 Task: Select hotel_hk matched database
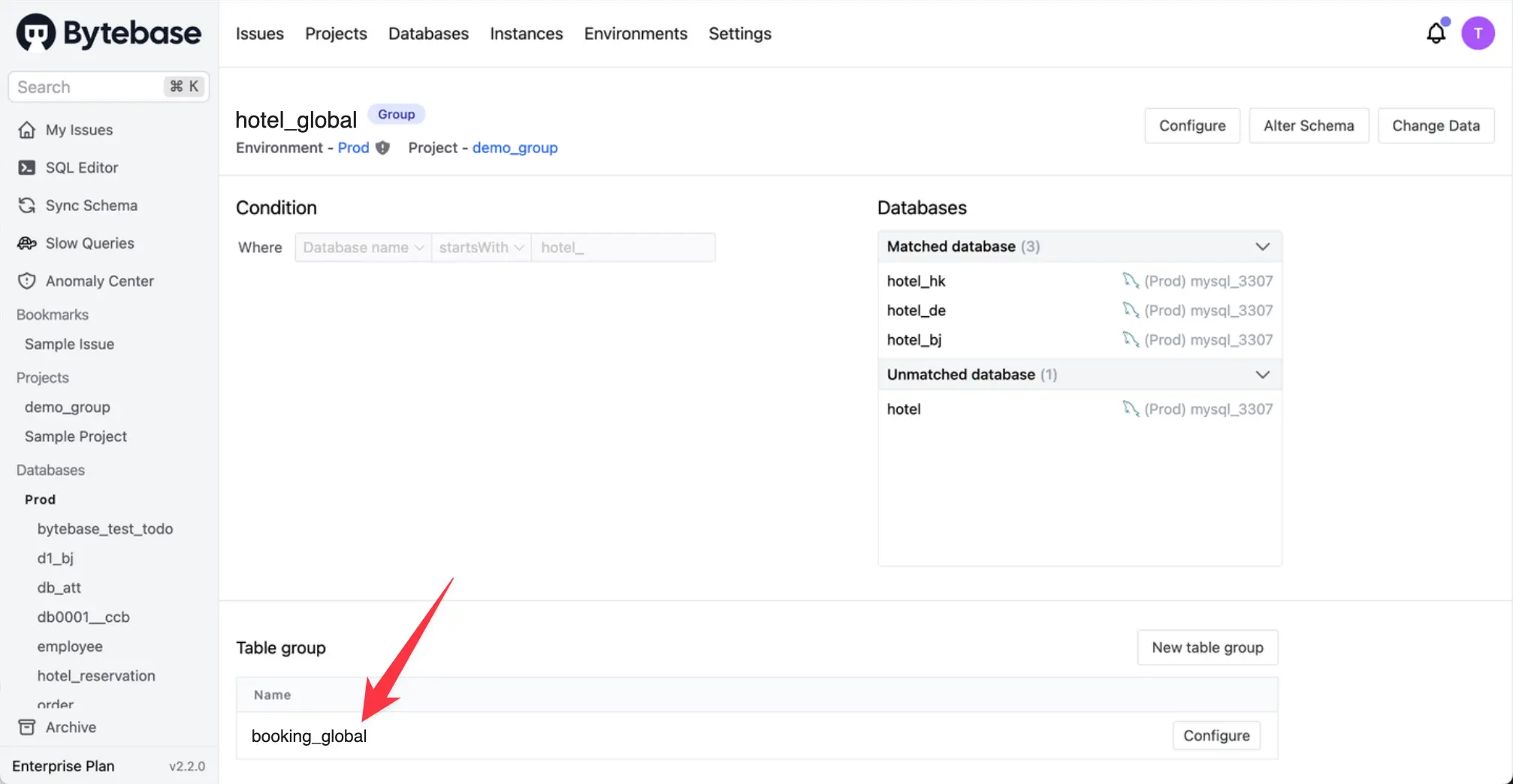pyautogui.click(x=916, y=281)
